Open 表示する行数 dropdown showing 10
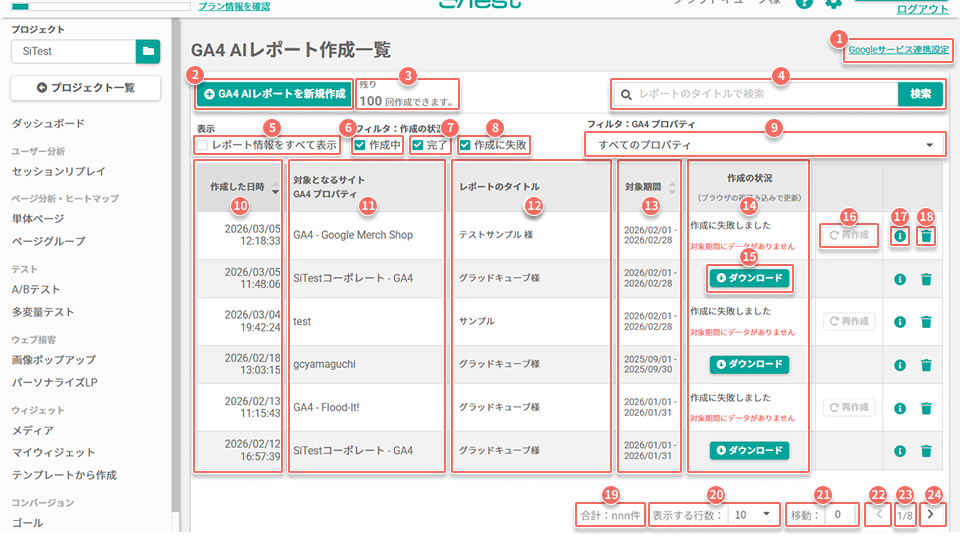960x536 pixels. coord(753,515)
